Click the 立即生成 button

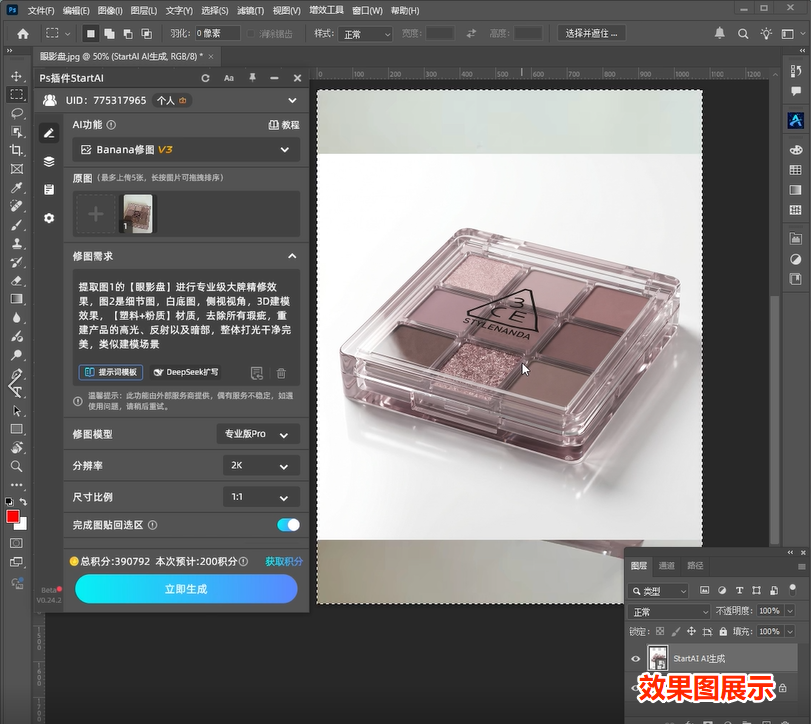click(x=186, y=589)
